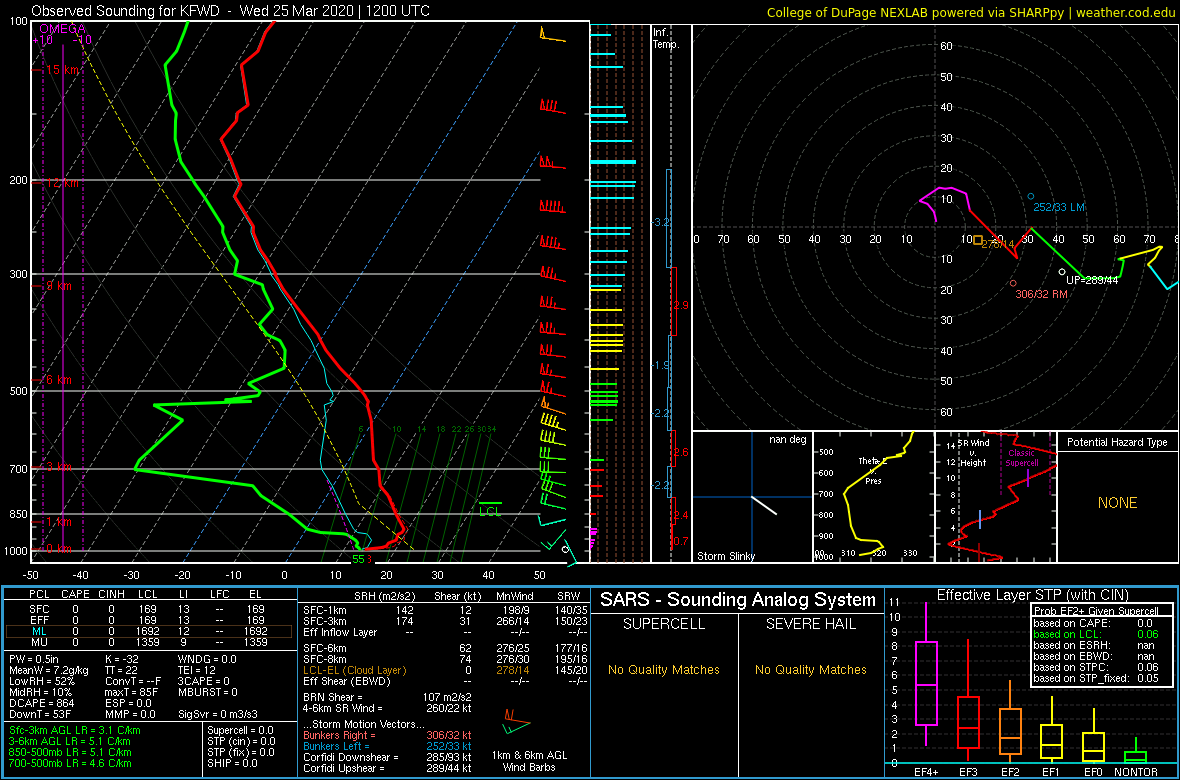Click the Sfc-3km AGL LR lapse rate line
The image size is (1180, 780).
click(x=74, y=730)
